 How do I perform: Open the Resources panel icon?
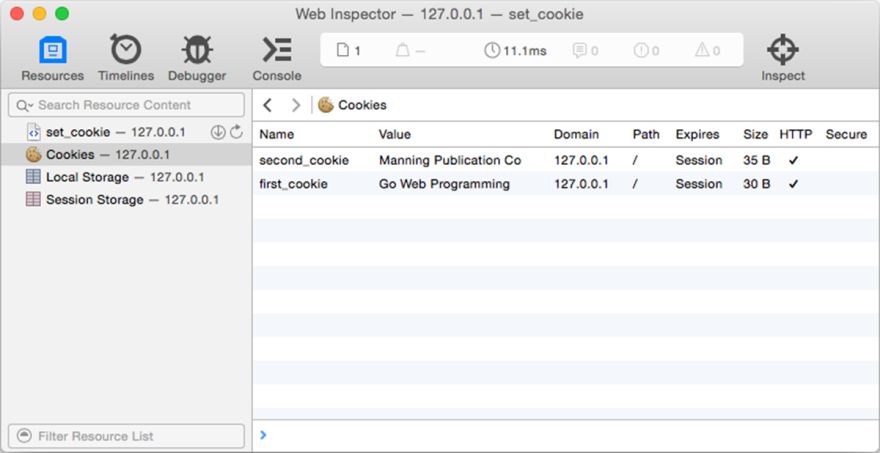pos(53,50)
